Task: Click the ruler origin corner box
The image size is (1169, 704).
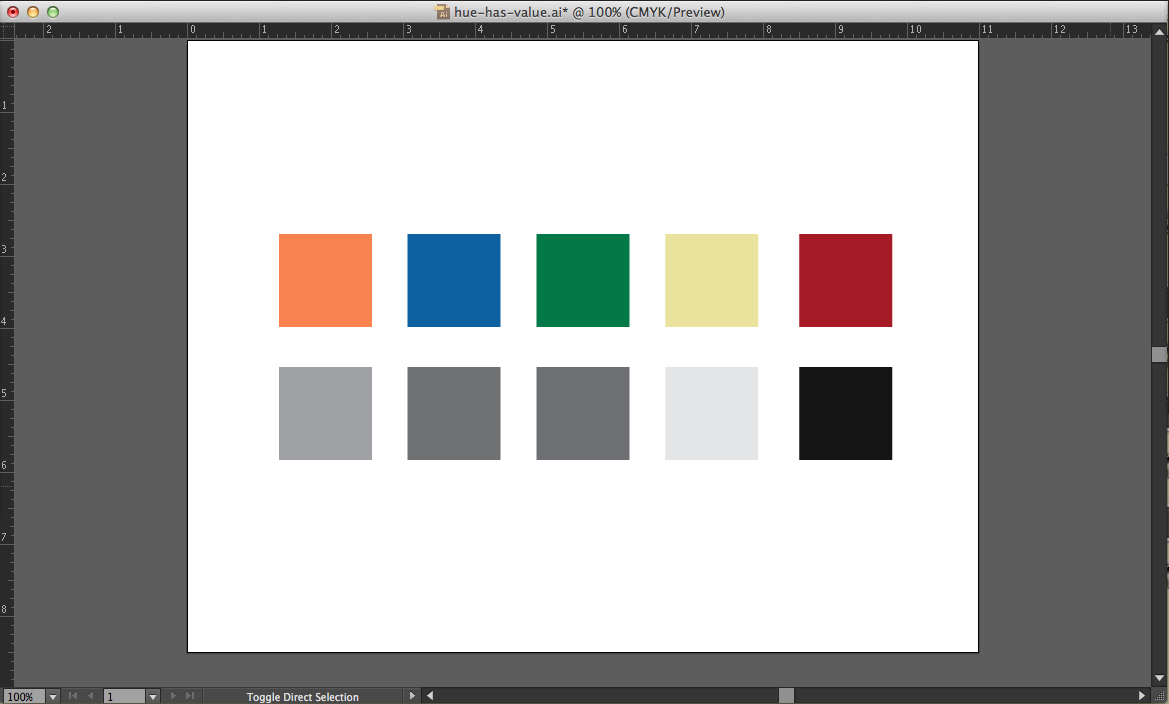Action: point(6,30)
